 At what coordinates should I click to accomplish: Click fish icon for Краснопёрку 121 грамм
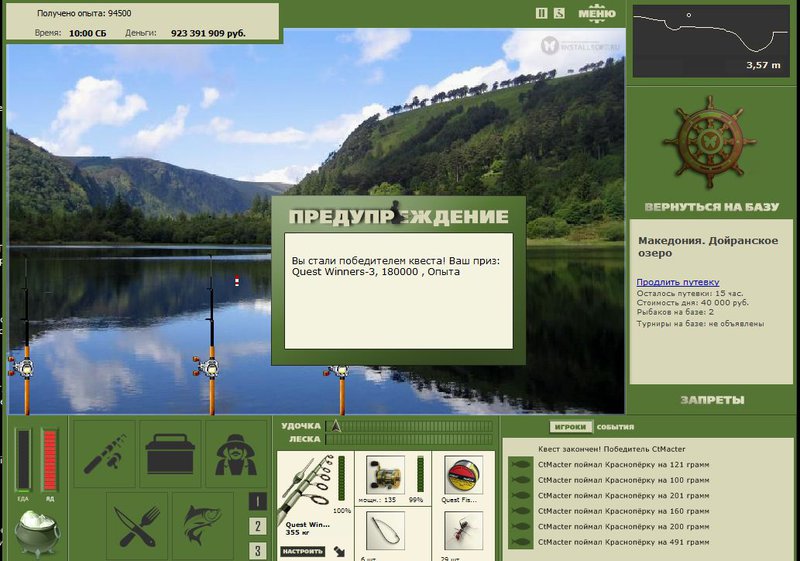520,465
